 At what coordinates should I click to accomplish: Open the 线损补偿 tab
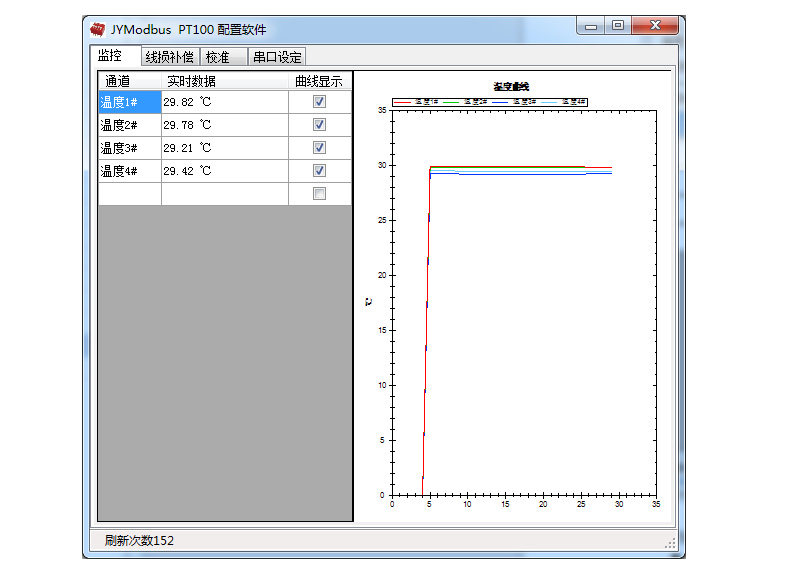point(169,57)
